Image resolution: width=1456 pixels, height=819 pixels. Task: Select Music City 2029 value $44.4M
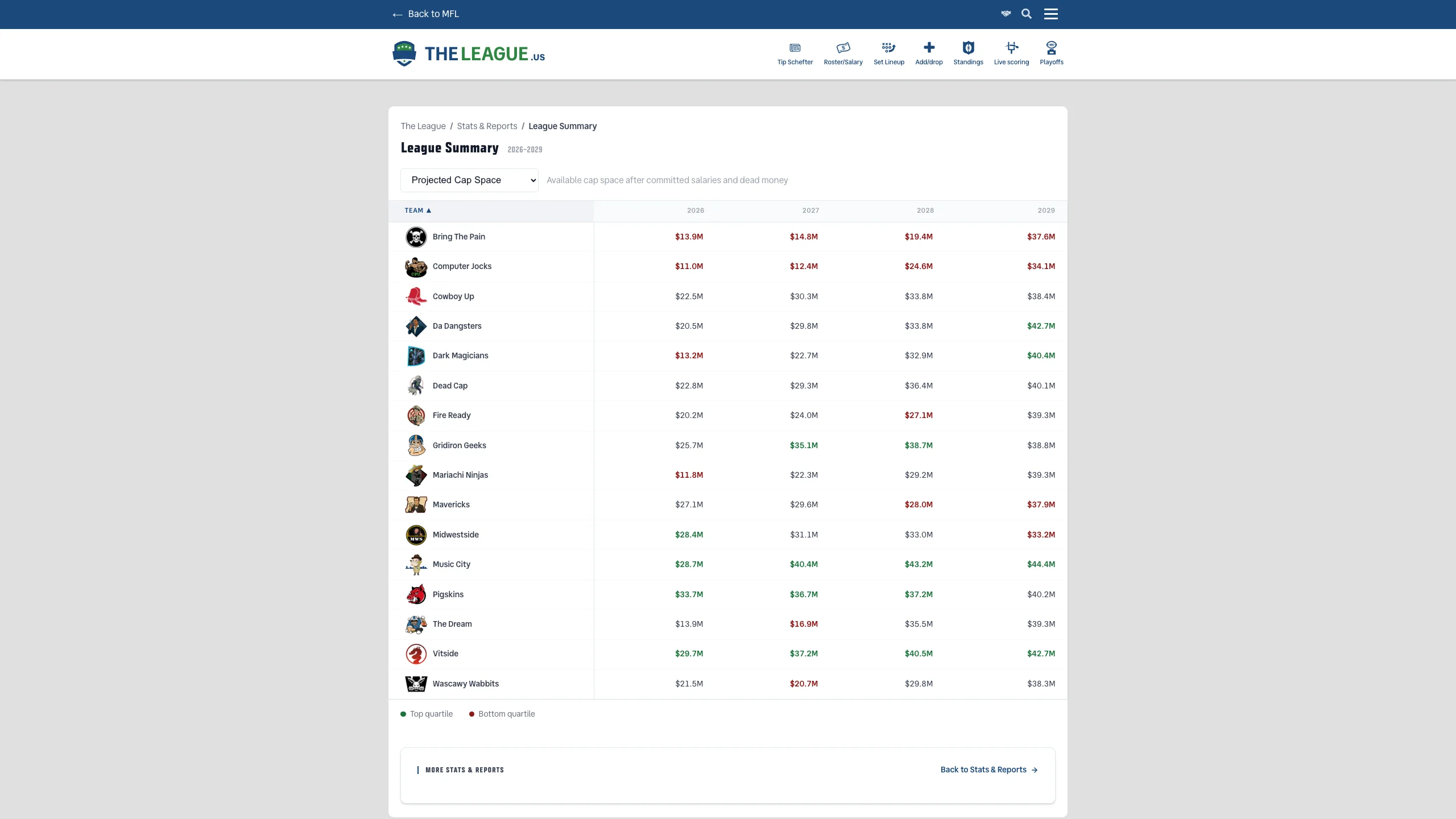pos(1041,564)
